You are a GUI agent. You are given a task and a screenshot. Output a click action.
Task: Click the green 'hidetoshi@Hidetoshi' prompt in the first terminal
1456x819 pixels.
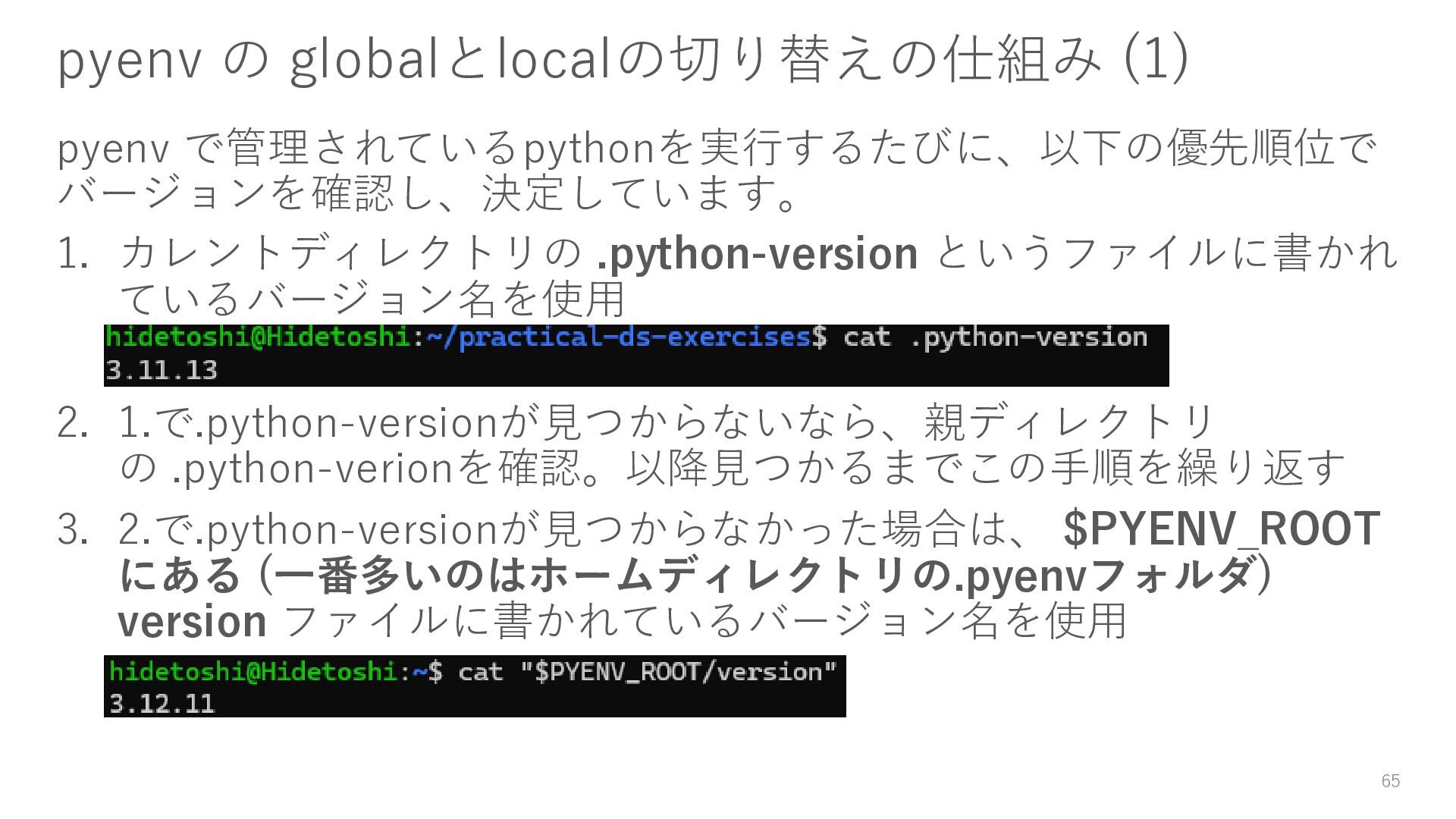(x=258, y=337)
